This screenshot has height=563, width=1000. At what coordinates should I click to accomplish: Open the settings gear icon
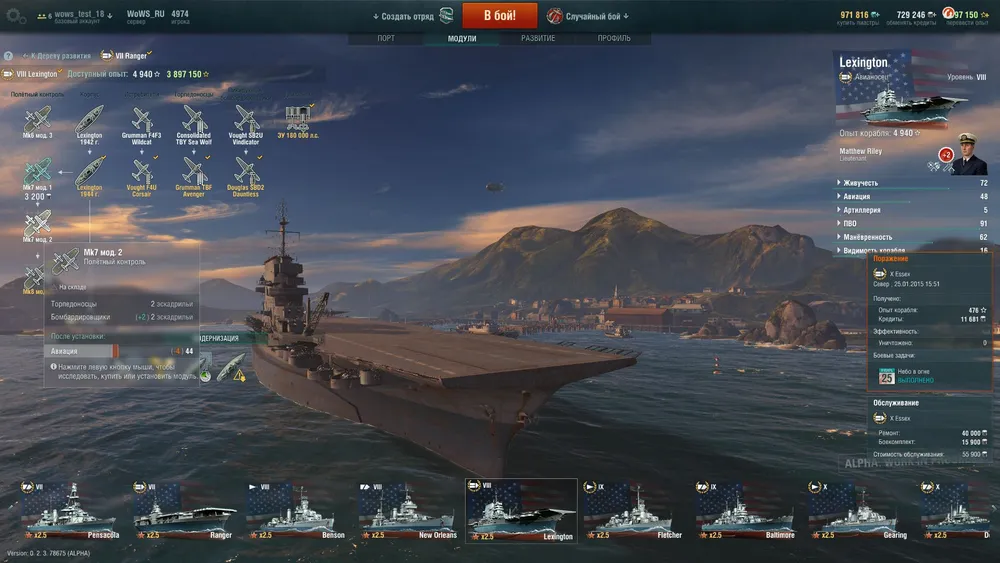click(15, 17)
